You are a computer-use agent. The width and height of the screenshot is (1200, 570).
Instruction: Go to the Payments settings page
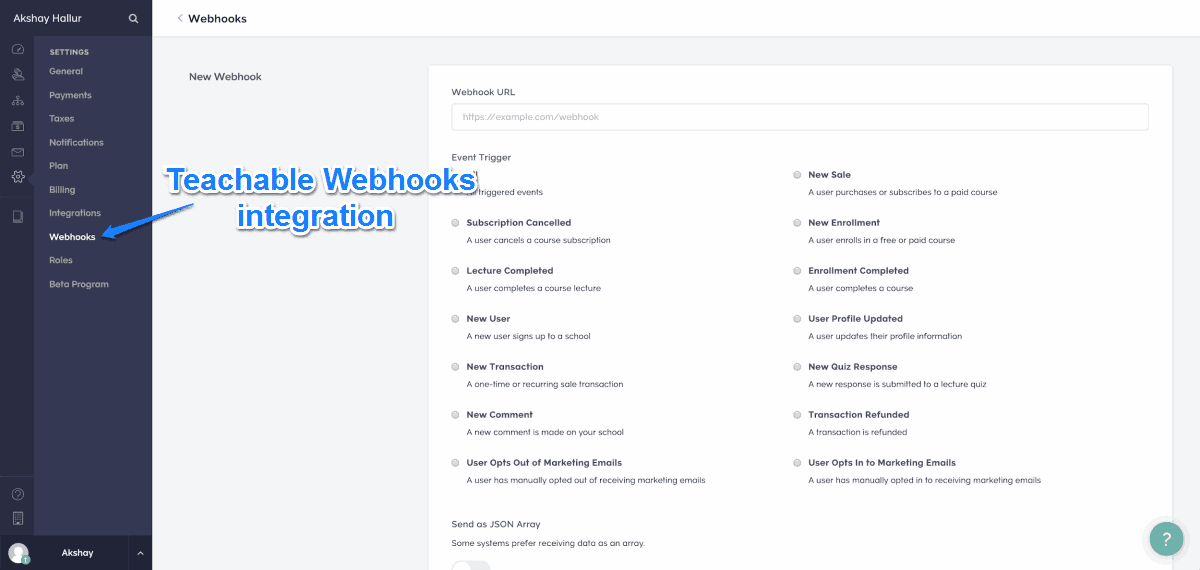coord(70,95)
